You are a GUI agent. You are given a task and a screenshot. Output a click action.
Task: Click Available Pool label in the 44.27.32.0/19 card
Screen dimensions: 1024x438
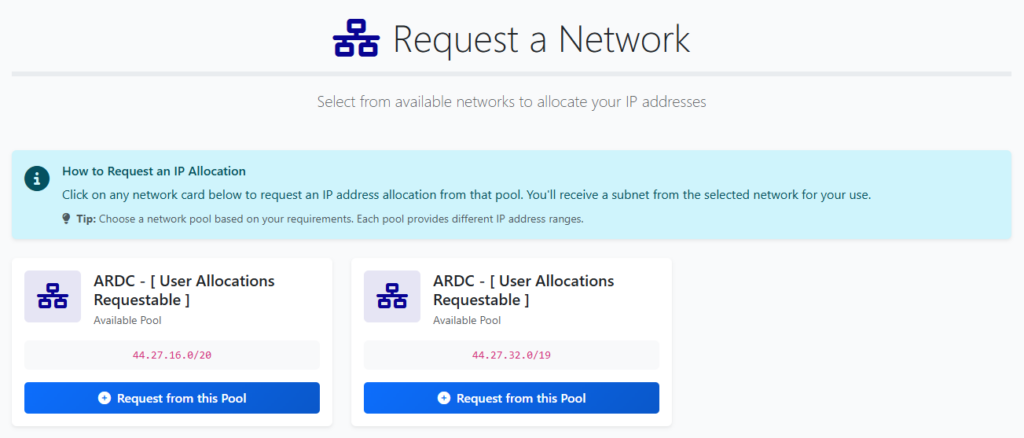tap(467, 321)
